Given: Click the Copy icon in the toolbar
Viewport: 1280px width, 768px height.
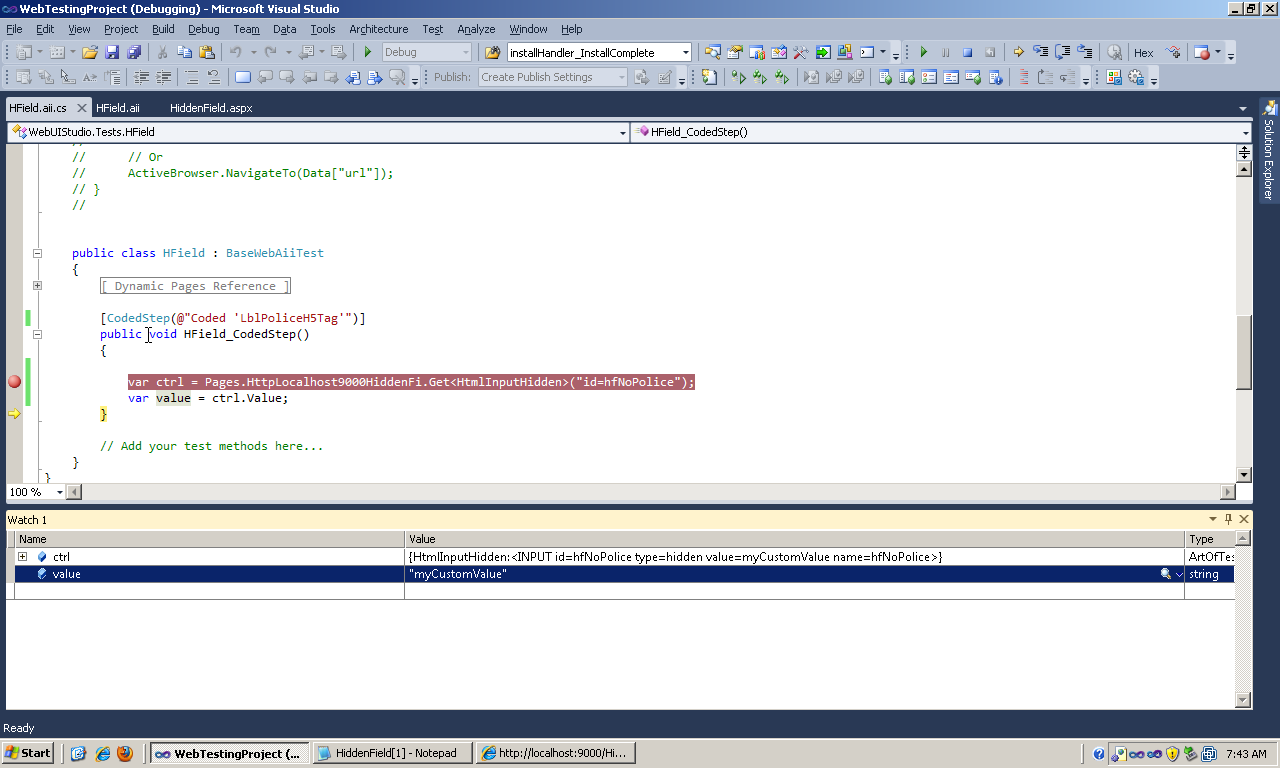Looking at the screenshot, I should (x=184, y=53).
